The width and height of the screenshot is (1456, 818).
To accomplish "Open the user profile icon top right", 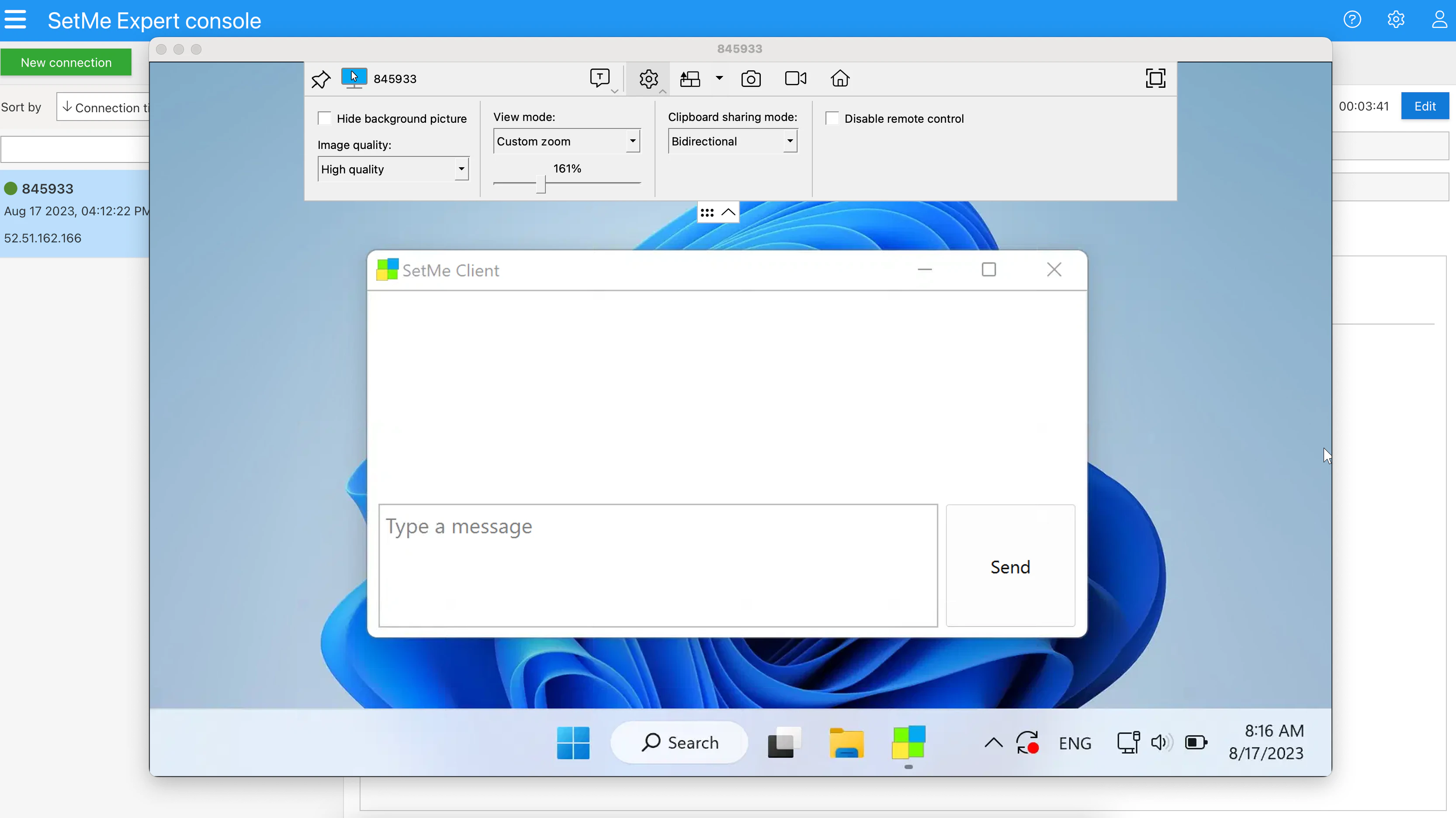I will pyautogui.click(x=1439, y=20).
